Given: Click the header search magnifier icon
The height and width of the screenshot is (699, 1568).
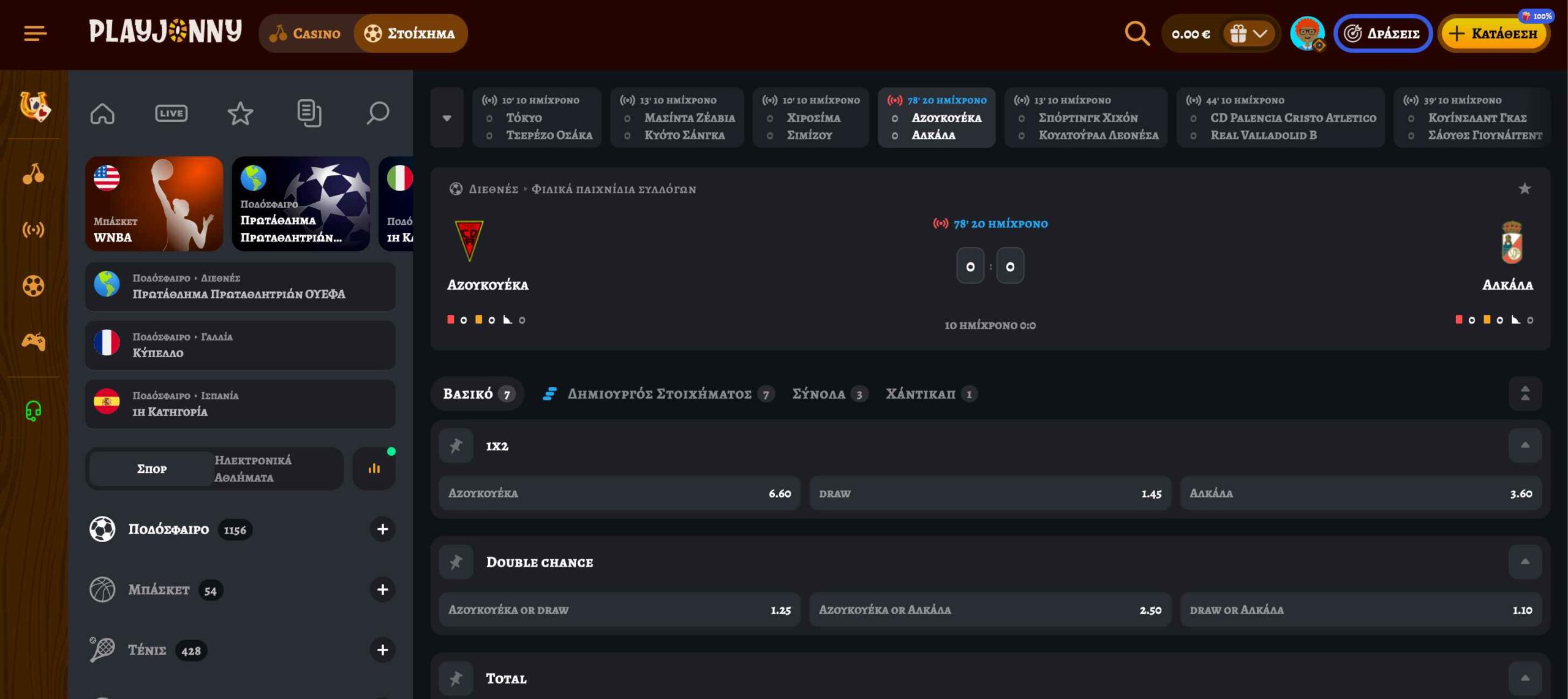Looking at the screenshot, I should 1137,33.
